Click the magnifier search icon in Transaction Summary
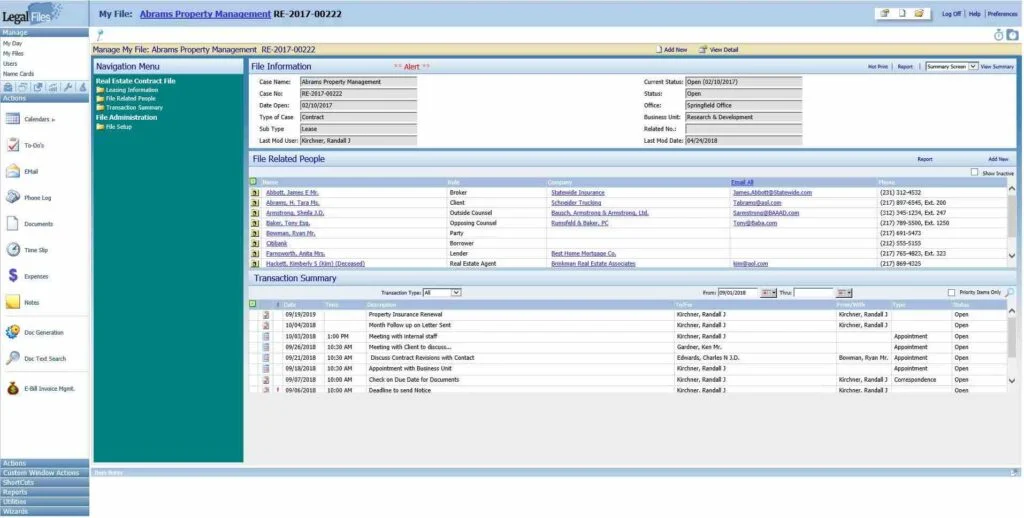 tap(1010, 293)
